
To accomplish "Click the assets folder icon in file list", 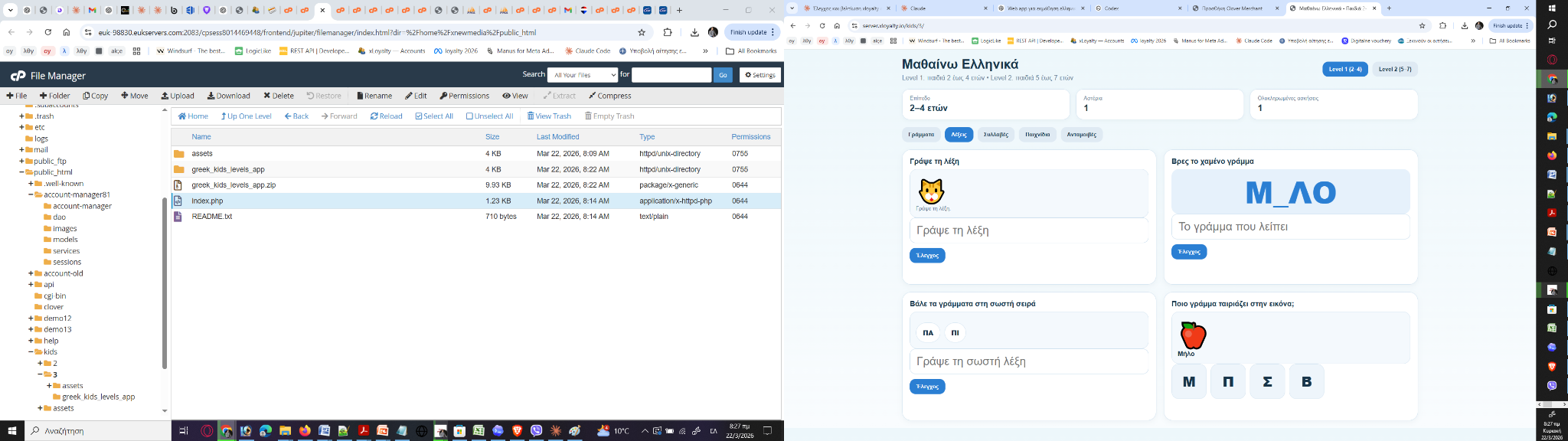I will point(178,154).
